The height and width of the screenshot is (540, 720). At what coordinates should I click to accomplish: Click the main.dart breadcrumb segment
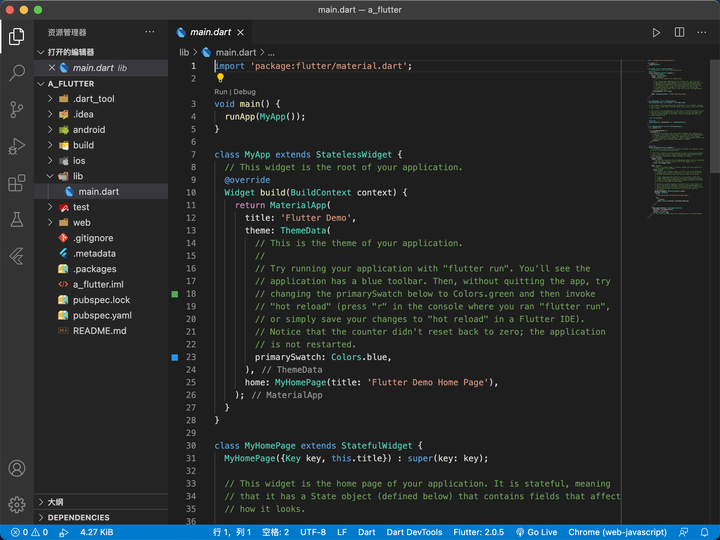point(236,52)
